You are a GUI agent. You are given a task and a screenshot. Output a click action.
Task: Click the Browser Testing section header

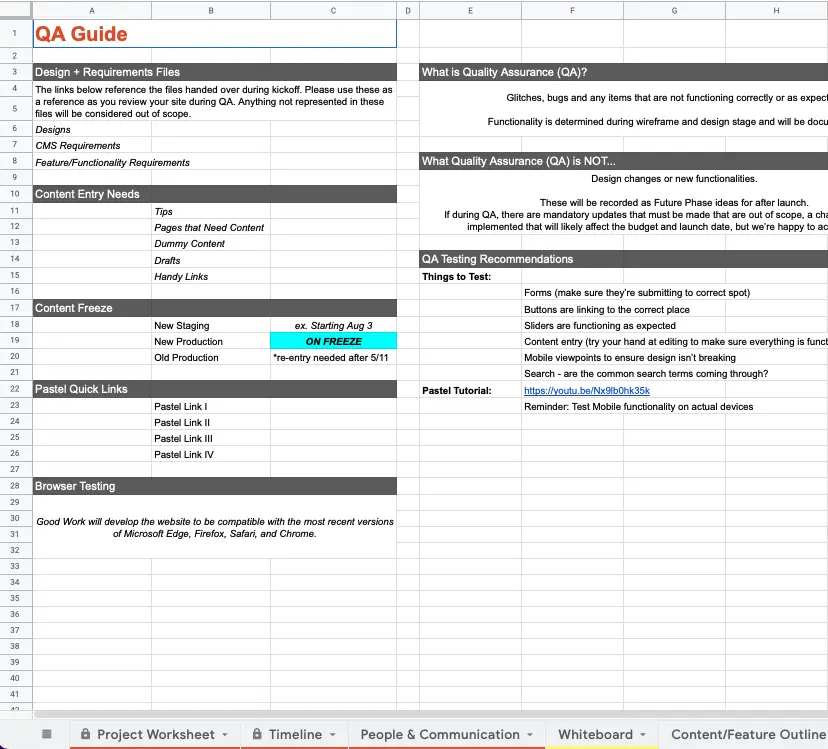(215, 486)
